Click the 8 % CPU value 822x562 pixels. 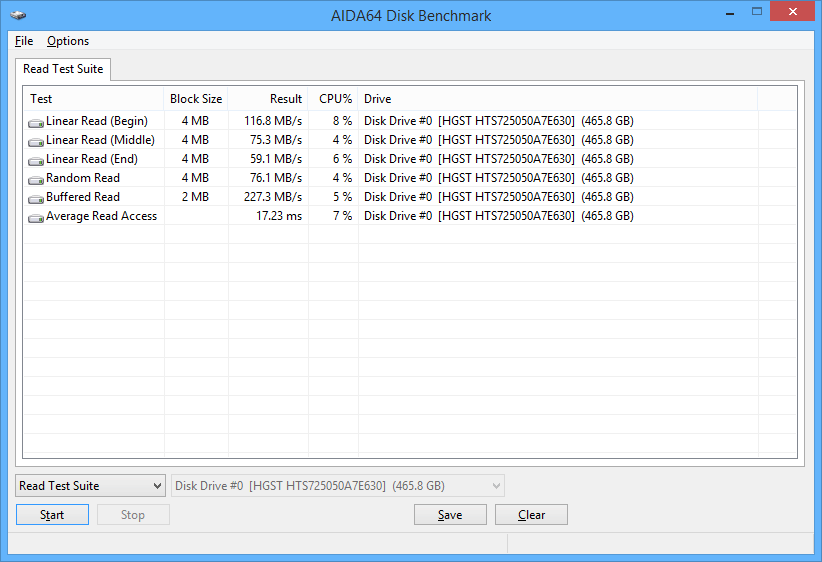click(342, 121)
